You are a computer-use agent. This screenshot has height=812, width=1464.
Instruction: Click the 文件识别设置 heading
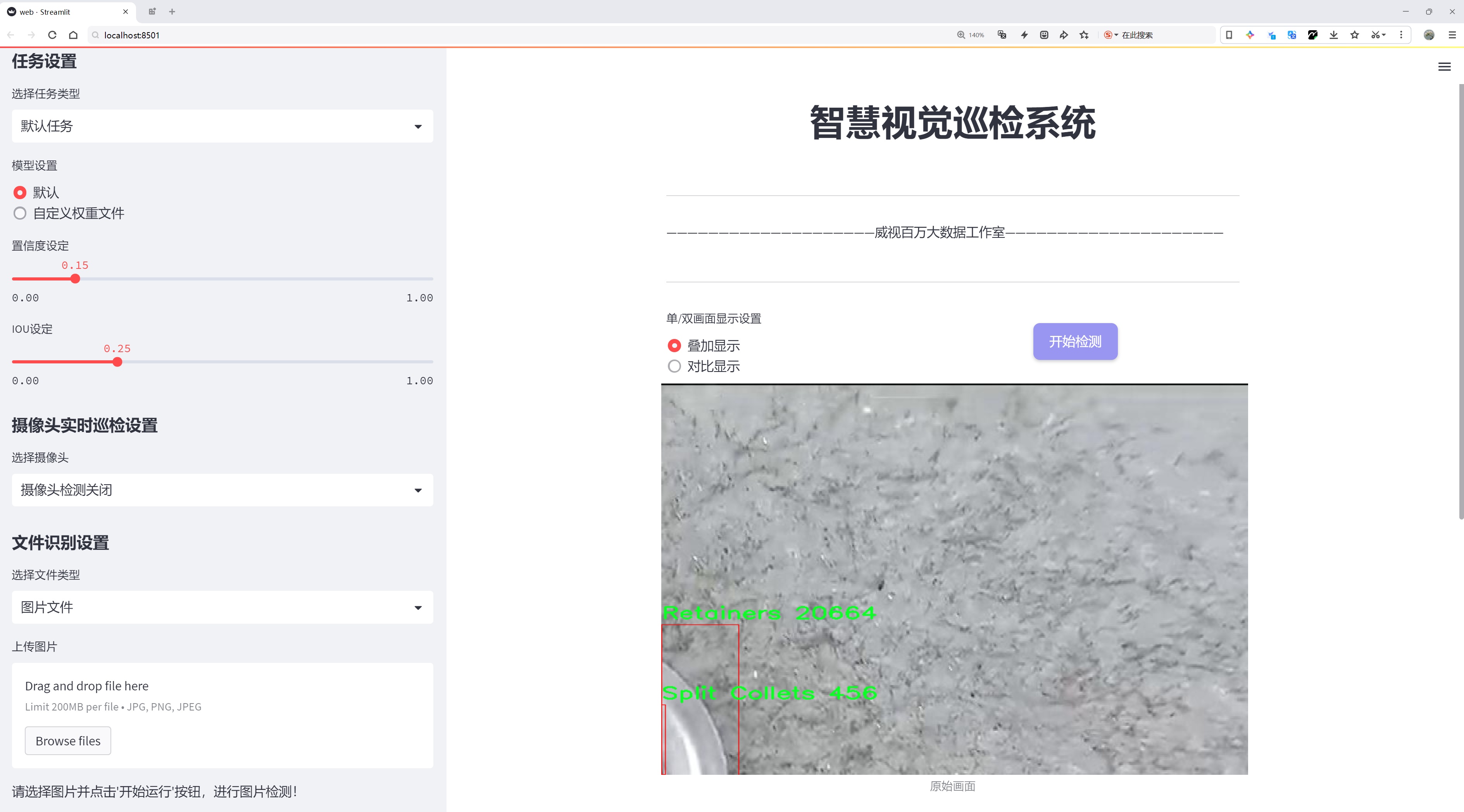pos(60,543)
